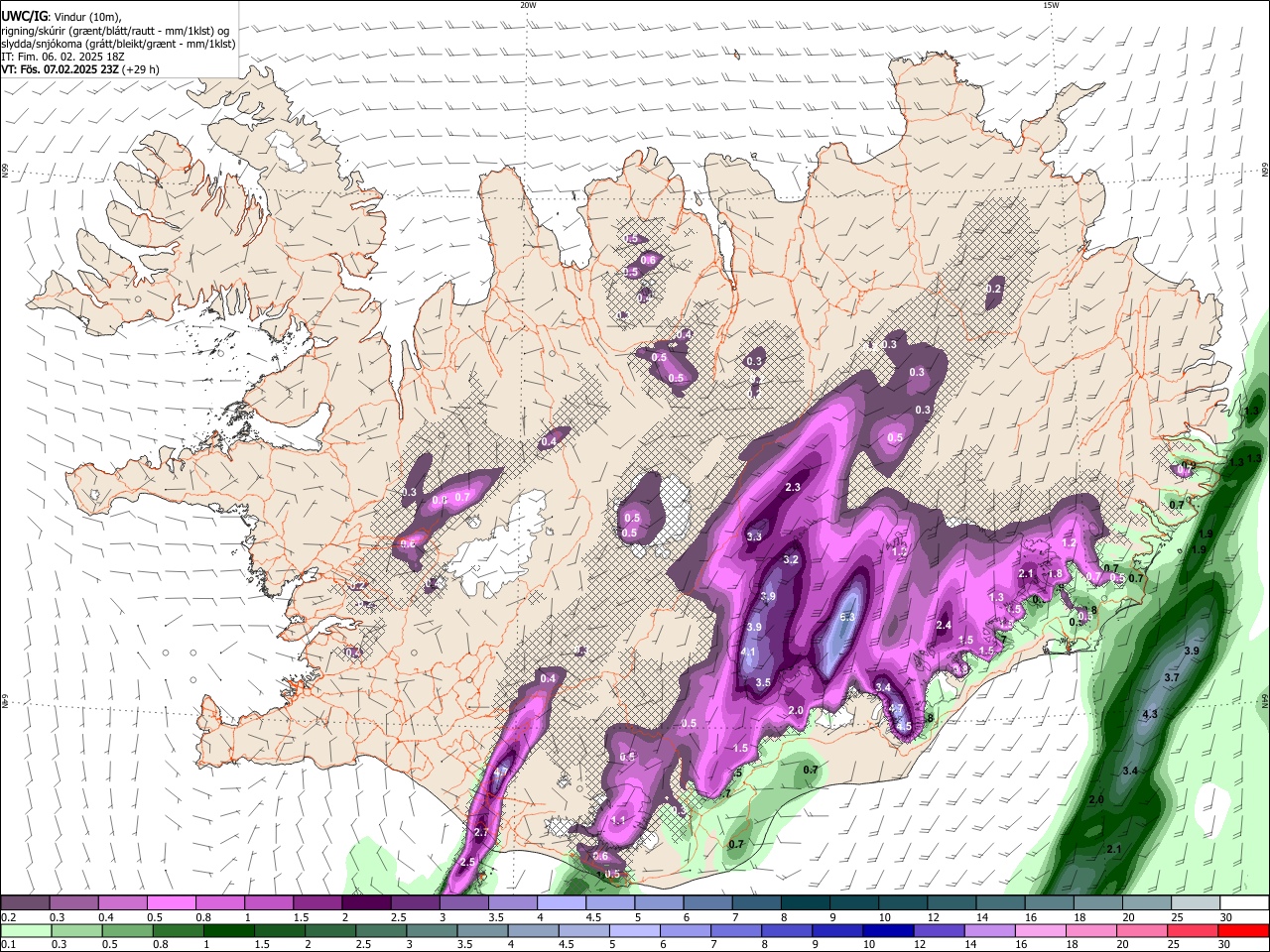Pick the darkest green 1–1.5 rain legend swatch
Viewport: 1270px width, 952px height.
[x=229, y=931]
